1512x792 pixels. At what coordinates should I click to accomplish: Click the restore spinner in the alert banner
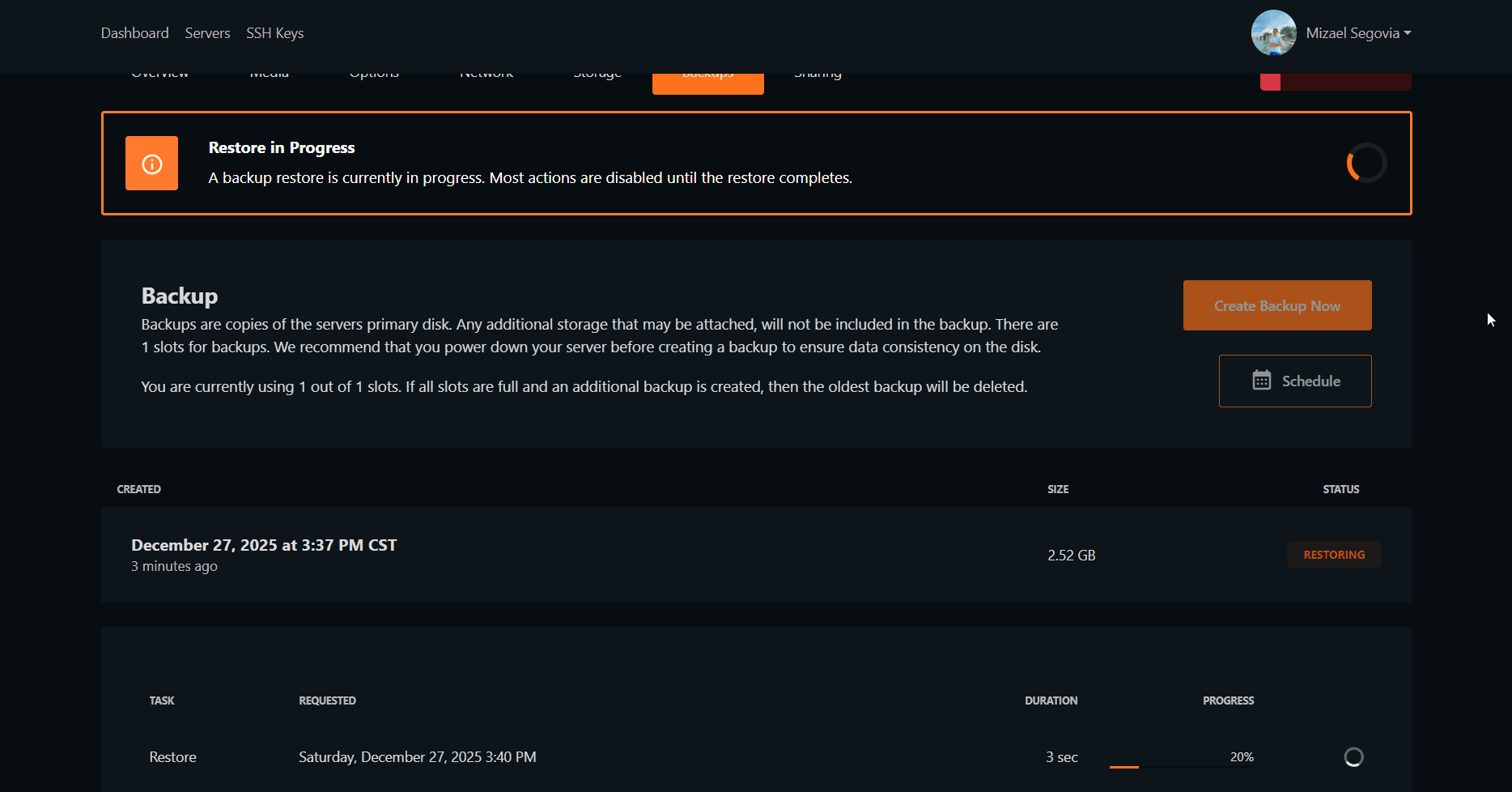pos(1366,163)
